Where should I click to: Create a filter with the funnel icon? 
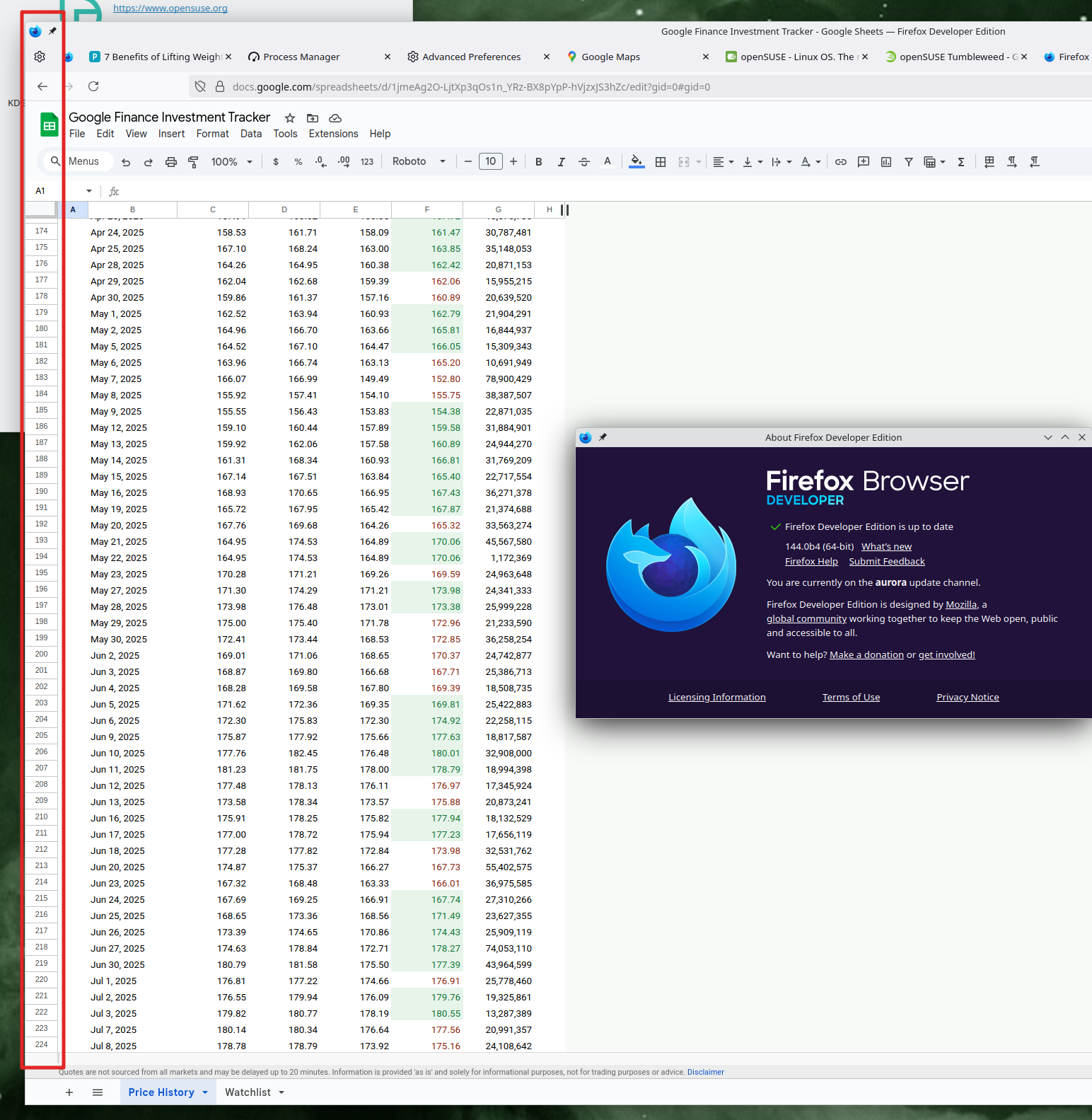click(x=909, y=162)
